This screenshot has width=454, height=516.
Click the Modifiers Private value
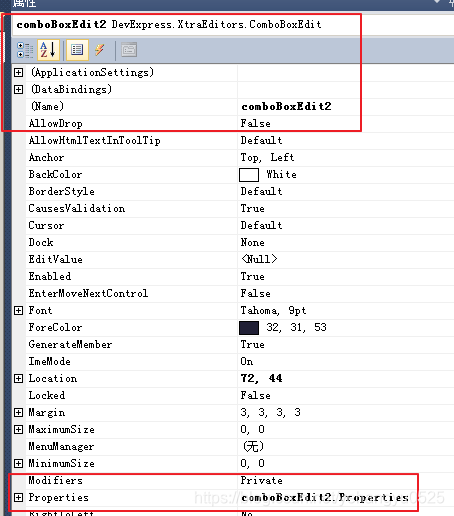[262, 481]
